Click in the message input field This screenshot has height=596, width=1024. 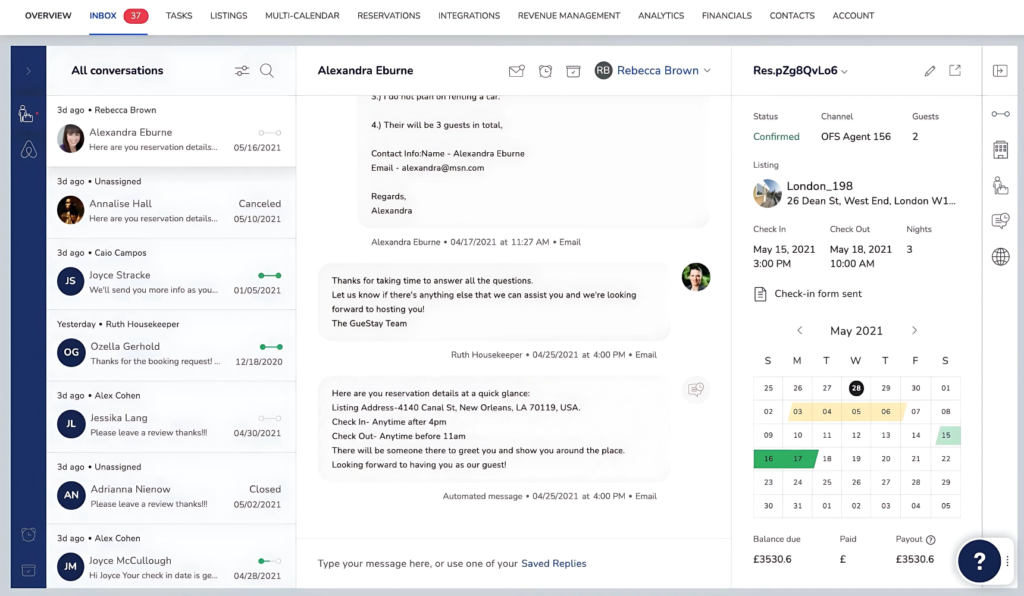click(513, 563)
